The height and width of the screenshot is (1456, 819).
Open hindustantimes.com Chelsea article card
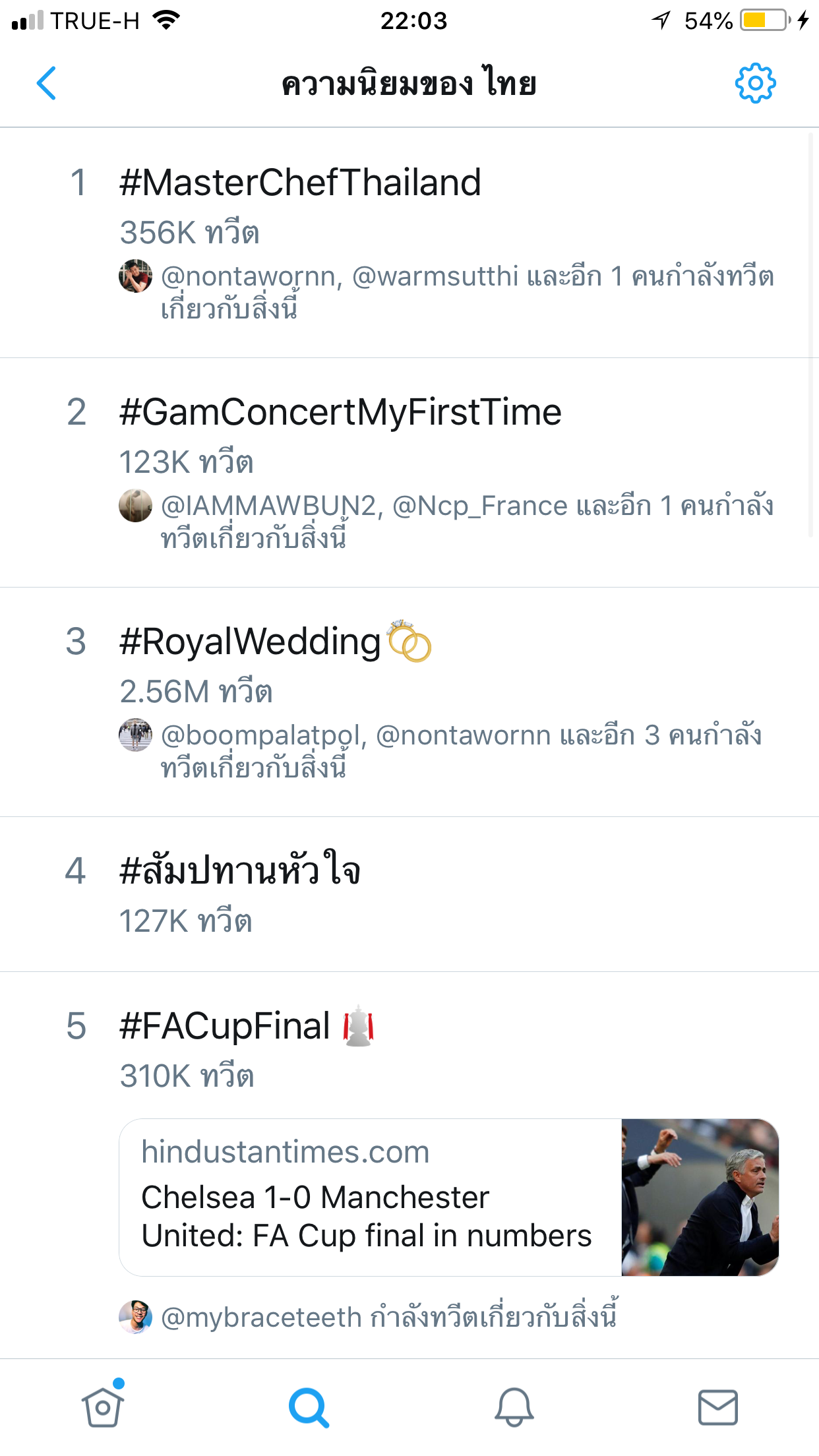pos(449,1198)
